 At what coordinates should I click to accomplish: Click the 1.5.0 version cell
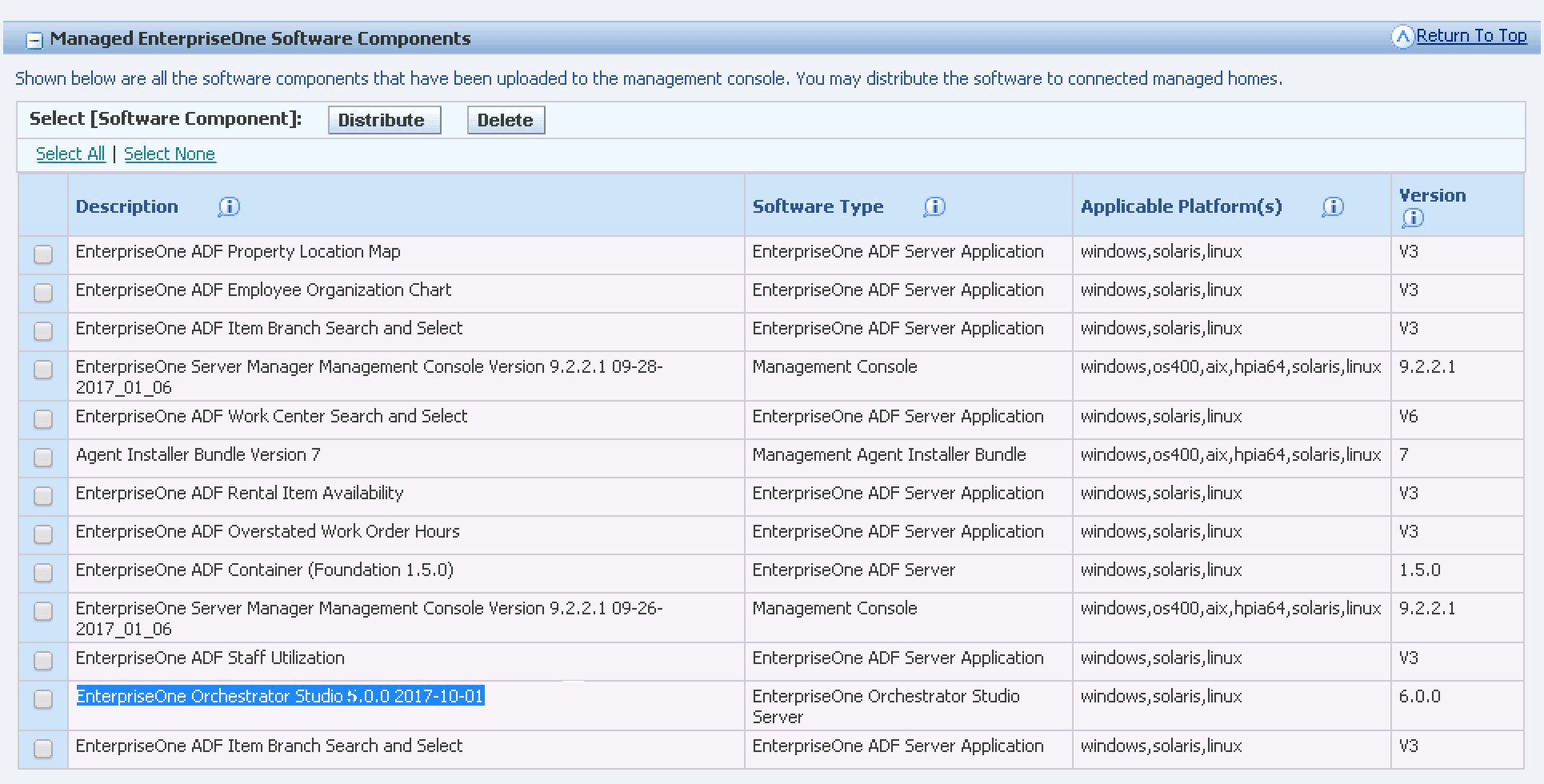click(x=1419, y=570)
